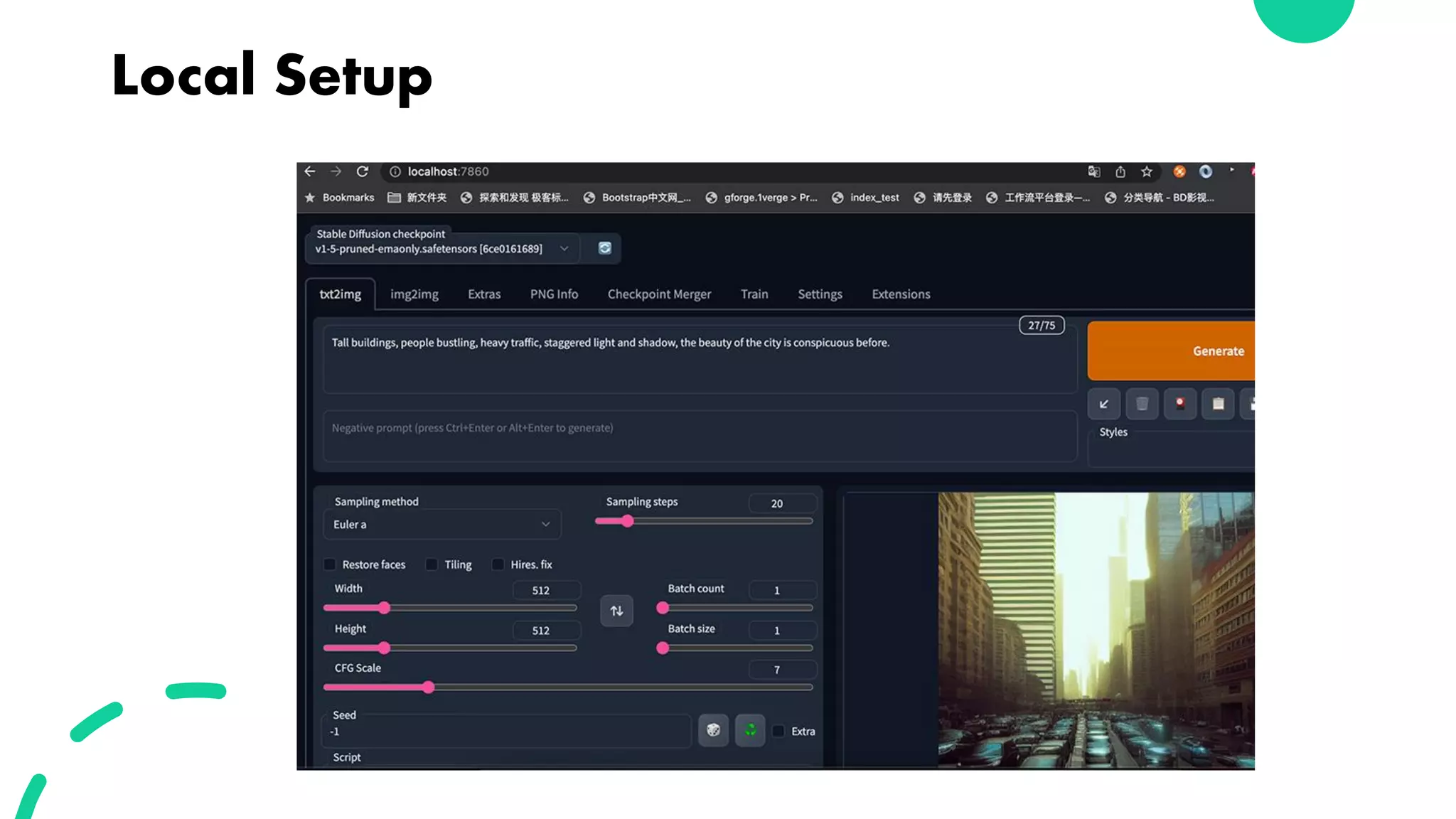Click the trash clear prompt icon
The height and width of the screenshot is (819, 1456).
pyautogui.click(x=1142, y=404)
